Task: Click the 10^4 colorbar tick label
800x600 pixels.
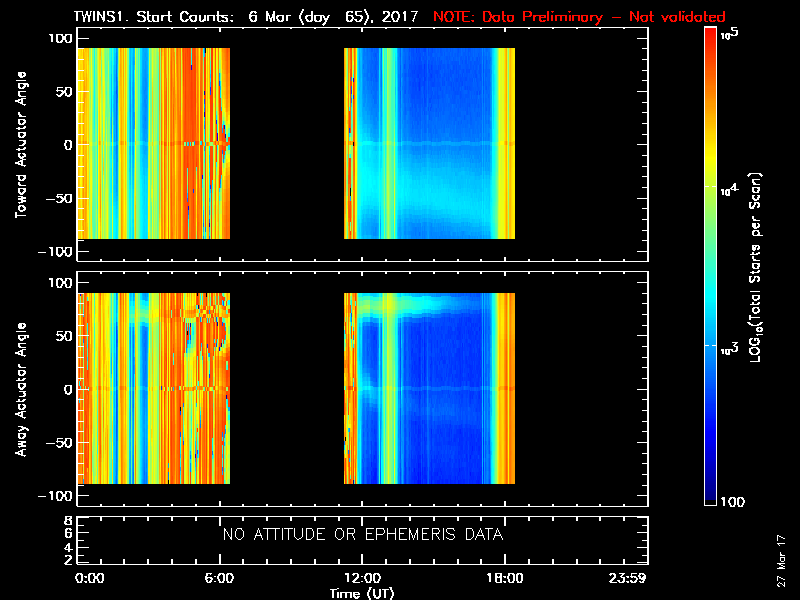Action: (730, 190)
